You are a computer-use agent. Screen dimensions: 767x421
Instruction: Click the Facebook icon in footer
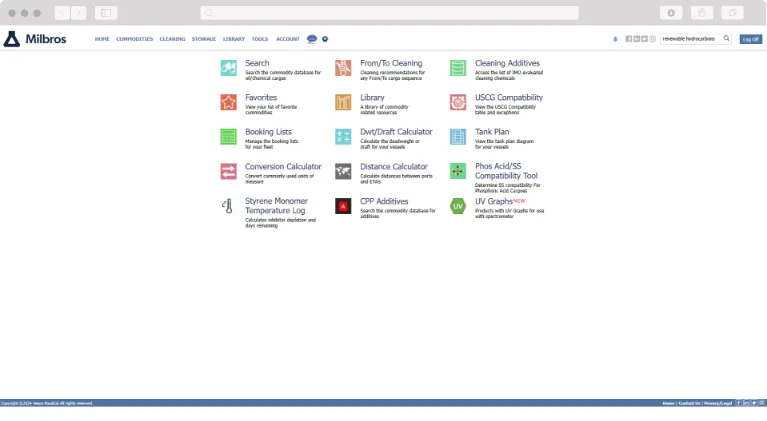pyautogui.click(x=739, y=403)
